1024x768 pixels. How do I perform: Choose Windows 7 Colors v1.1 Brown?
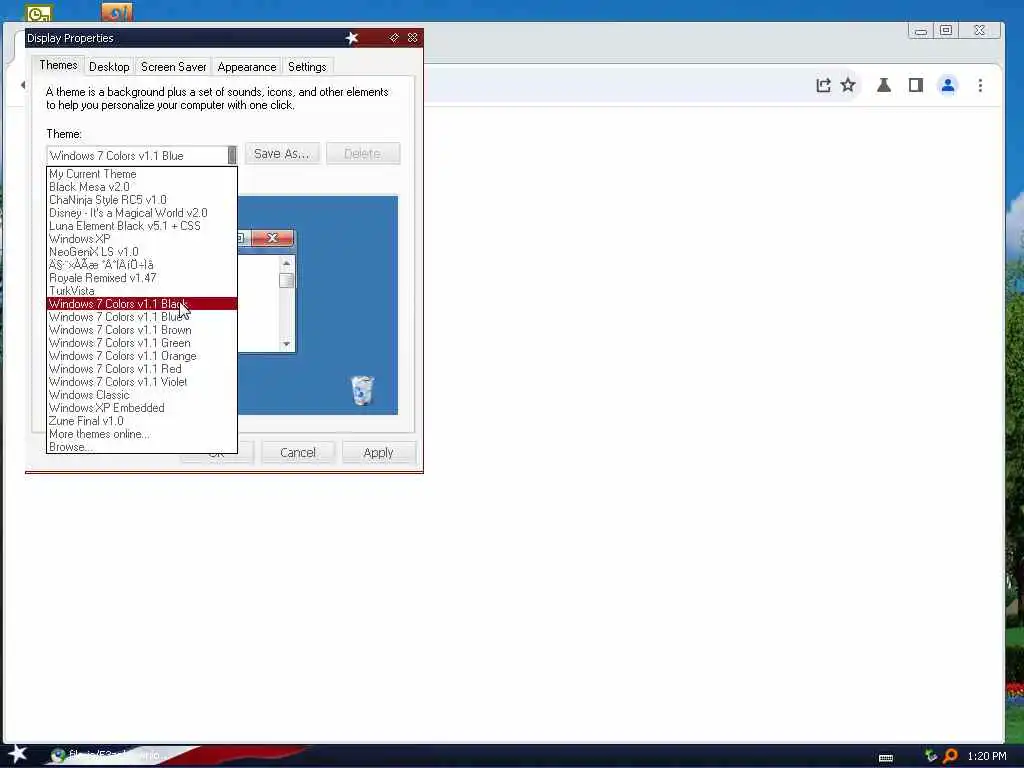tap(142, 330)
